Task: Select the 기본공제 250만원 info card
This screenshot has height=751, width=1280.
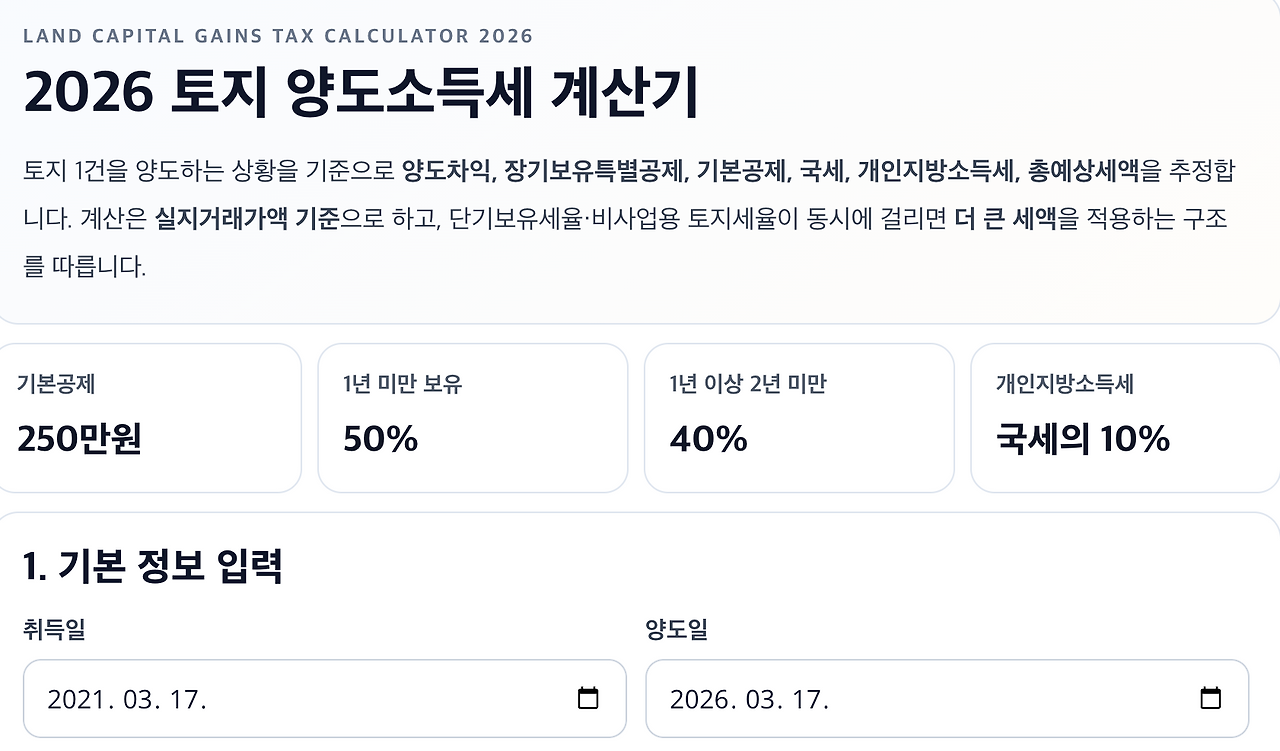Action: coord(150,417)
